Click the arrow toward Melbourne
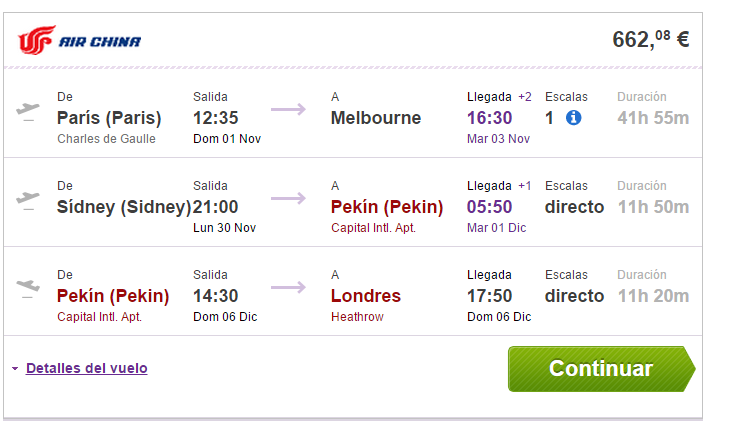Screen dimensions: 733x448 pyautogui.click(x=288, y=109)
